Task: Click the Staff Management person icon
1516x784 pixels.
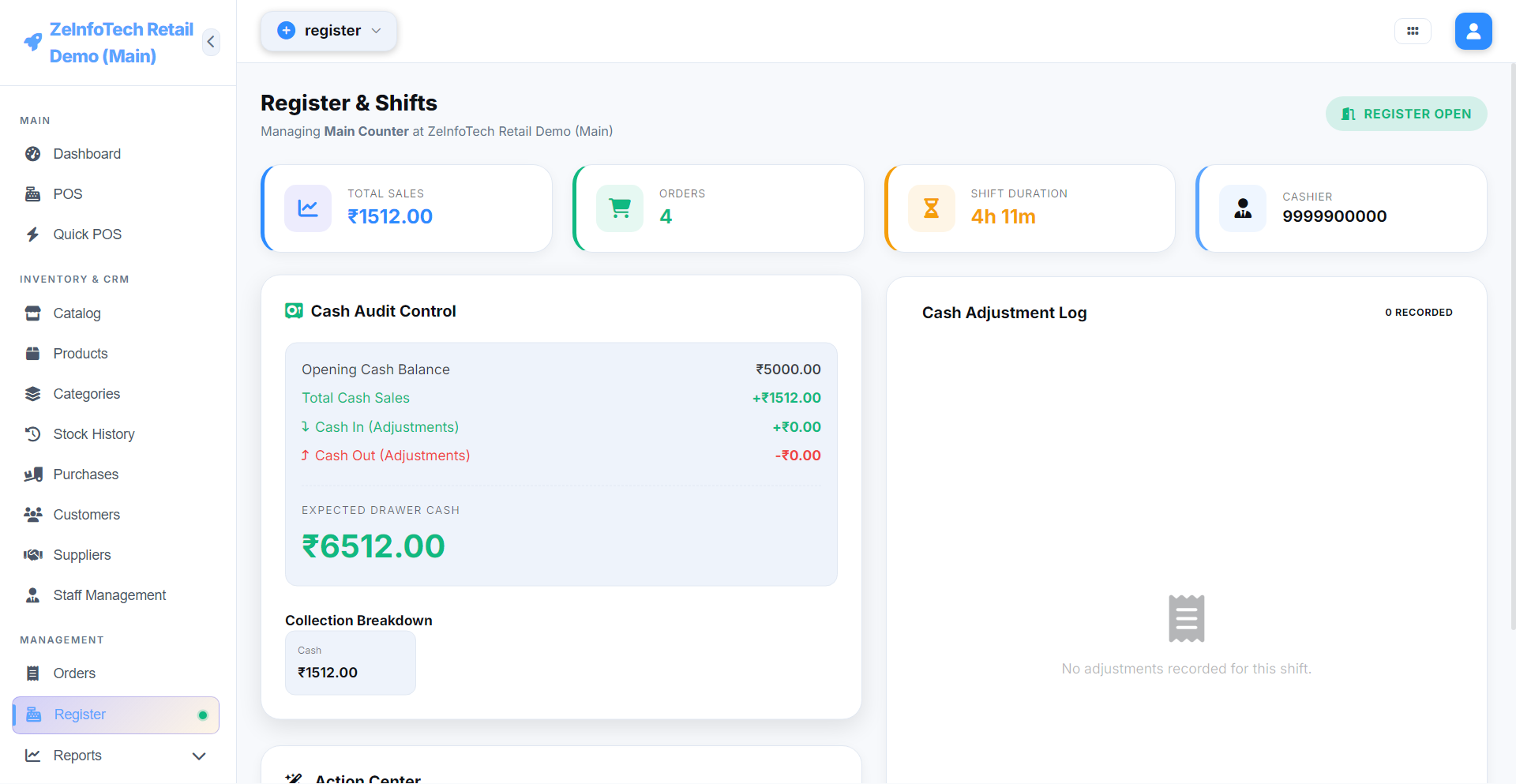Action: pyautogui.click(x=32, y=595)
